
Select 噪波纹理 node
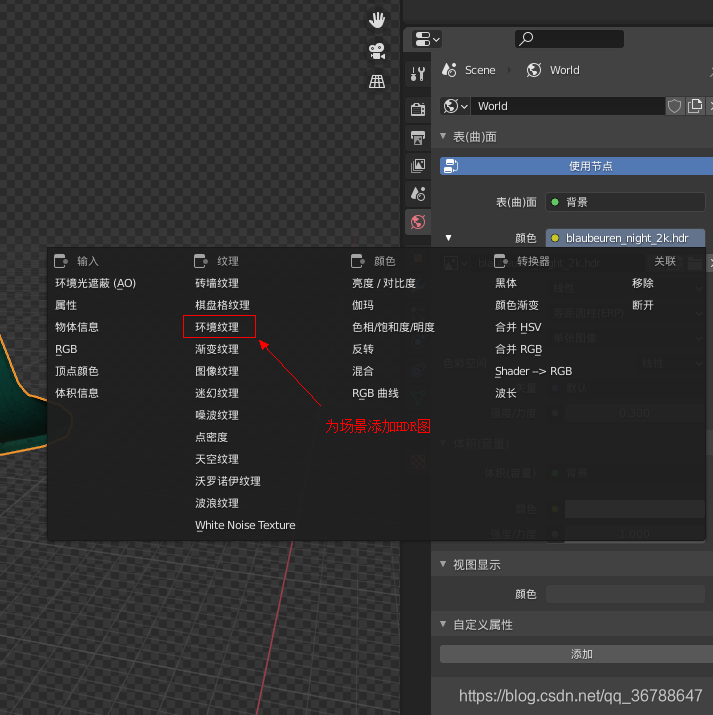pos(217,415)
